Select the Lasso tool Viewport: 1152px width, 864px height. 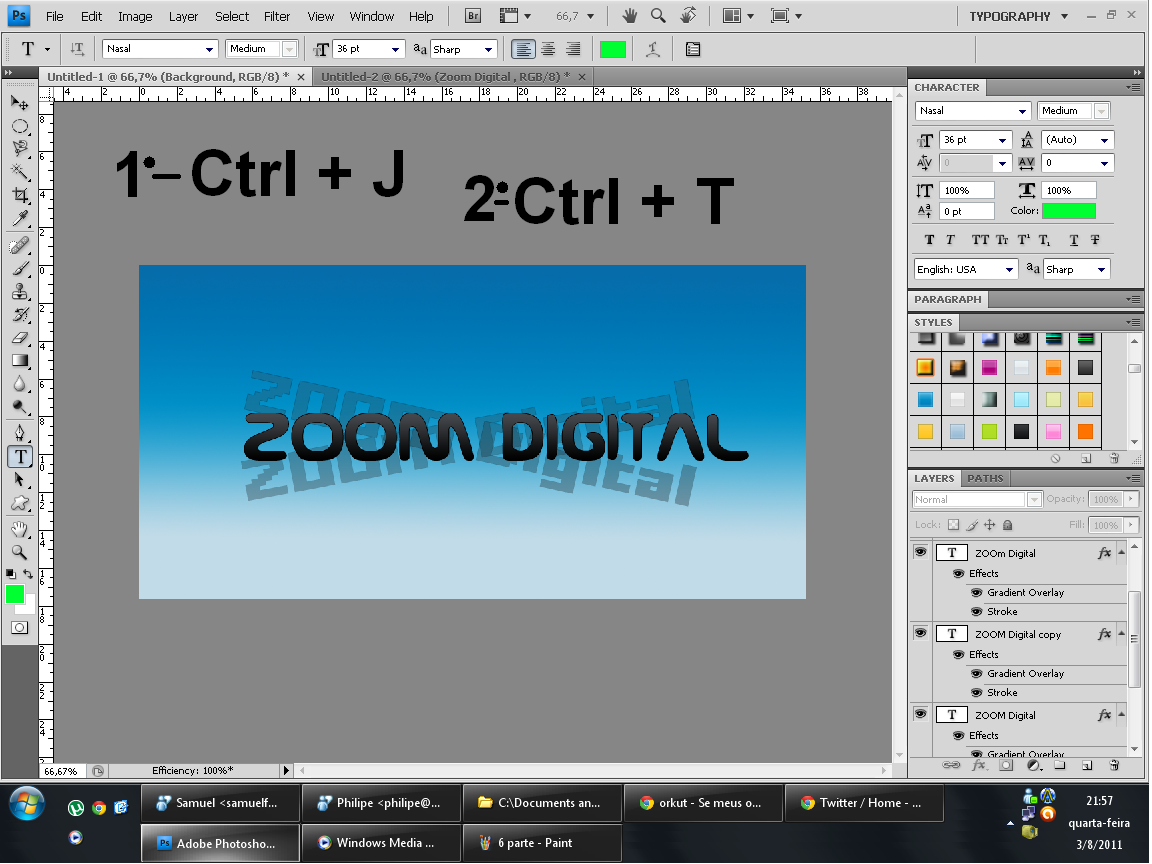click(x=20, y=149)
